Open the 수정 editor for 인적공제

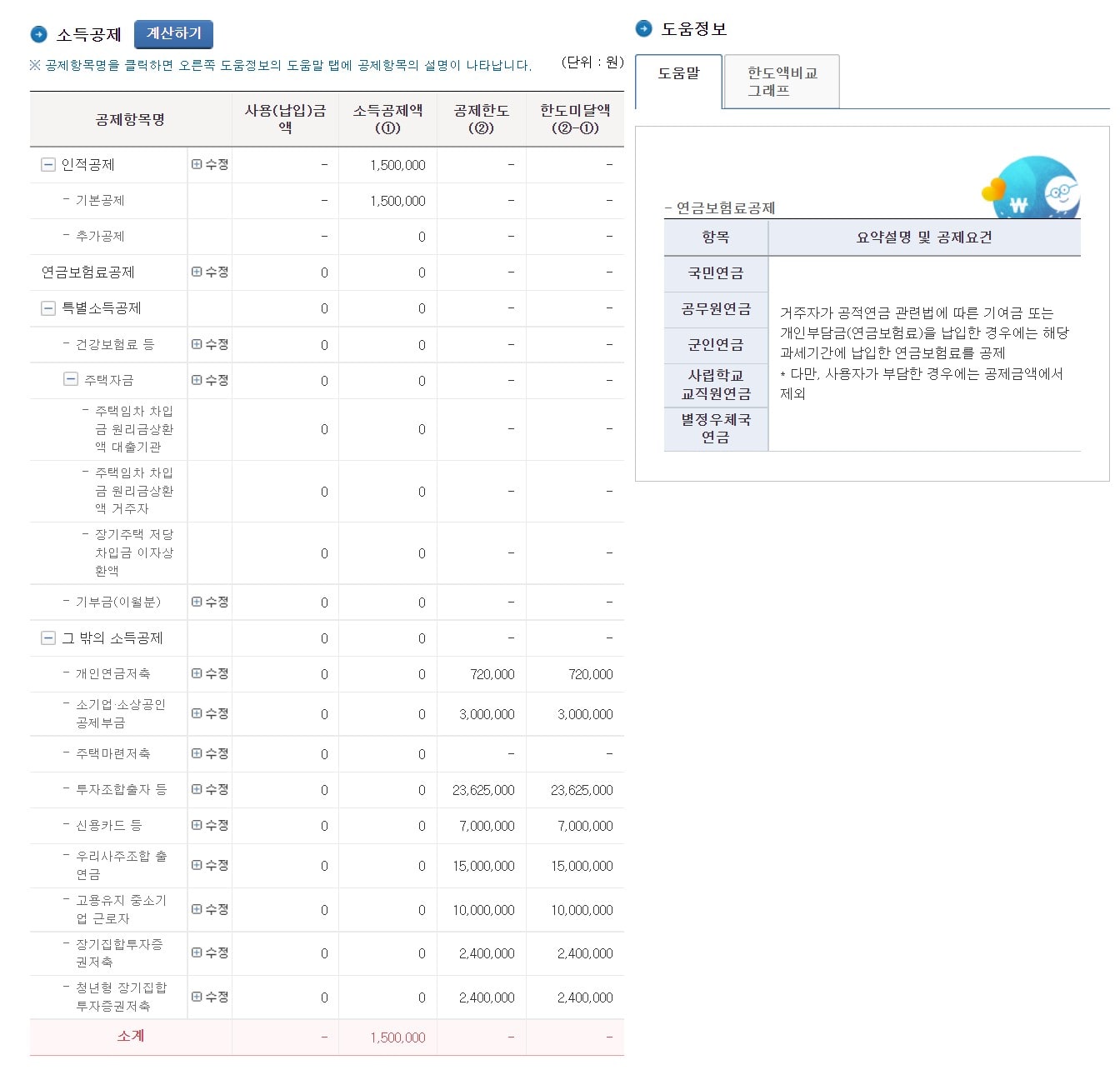coord(209,164)
